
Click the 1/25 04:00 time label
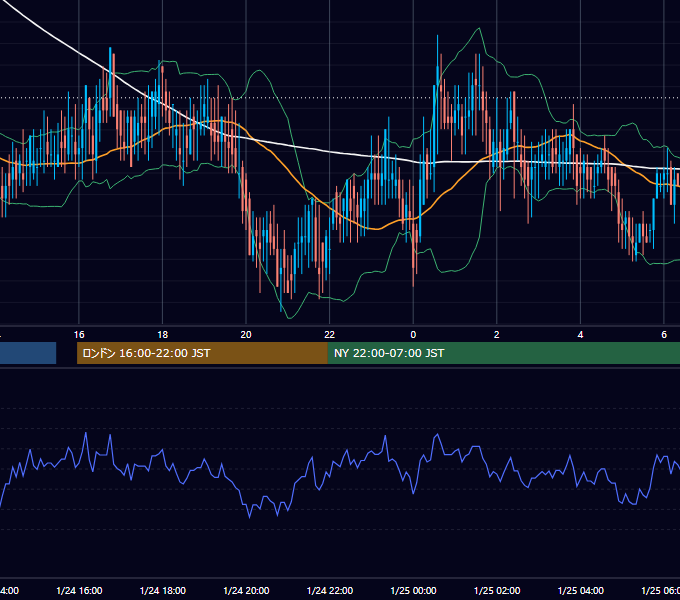581,591
